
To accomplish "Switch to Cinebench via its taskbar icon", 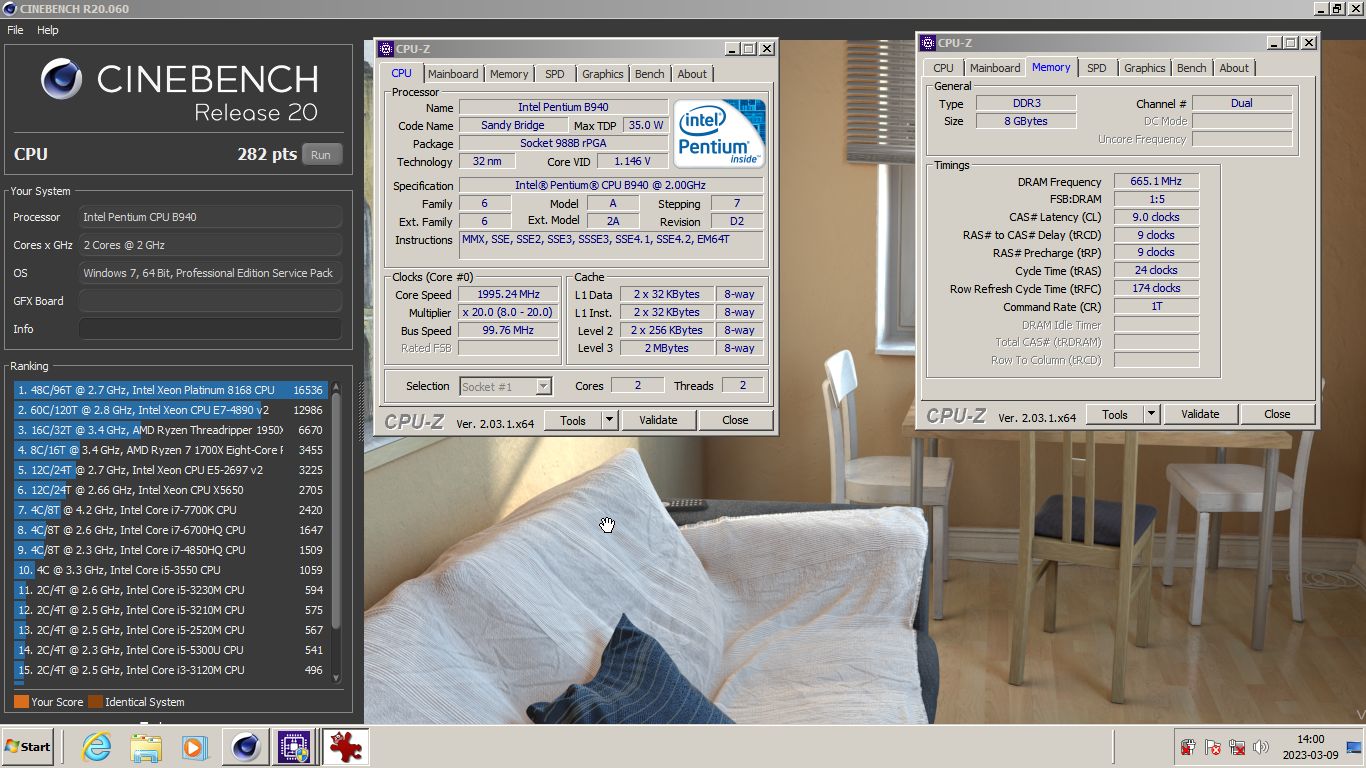I will pos(245,747).
